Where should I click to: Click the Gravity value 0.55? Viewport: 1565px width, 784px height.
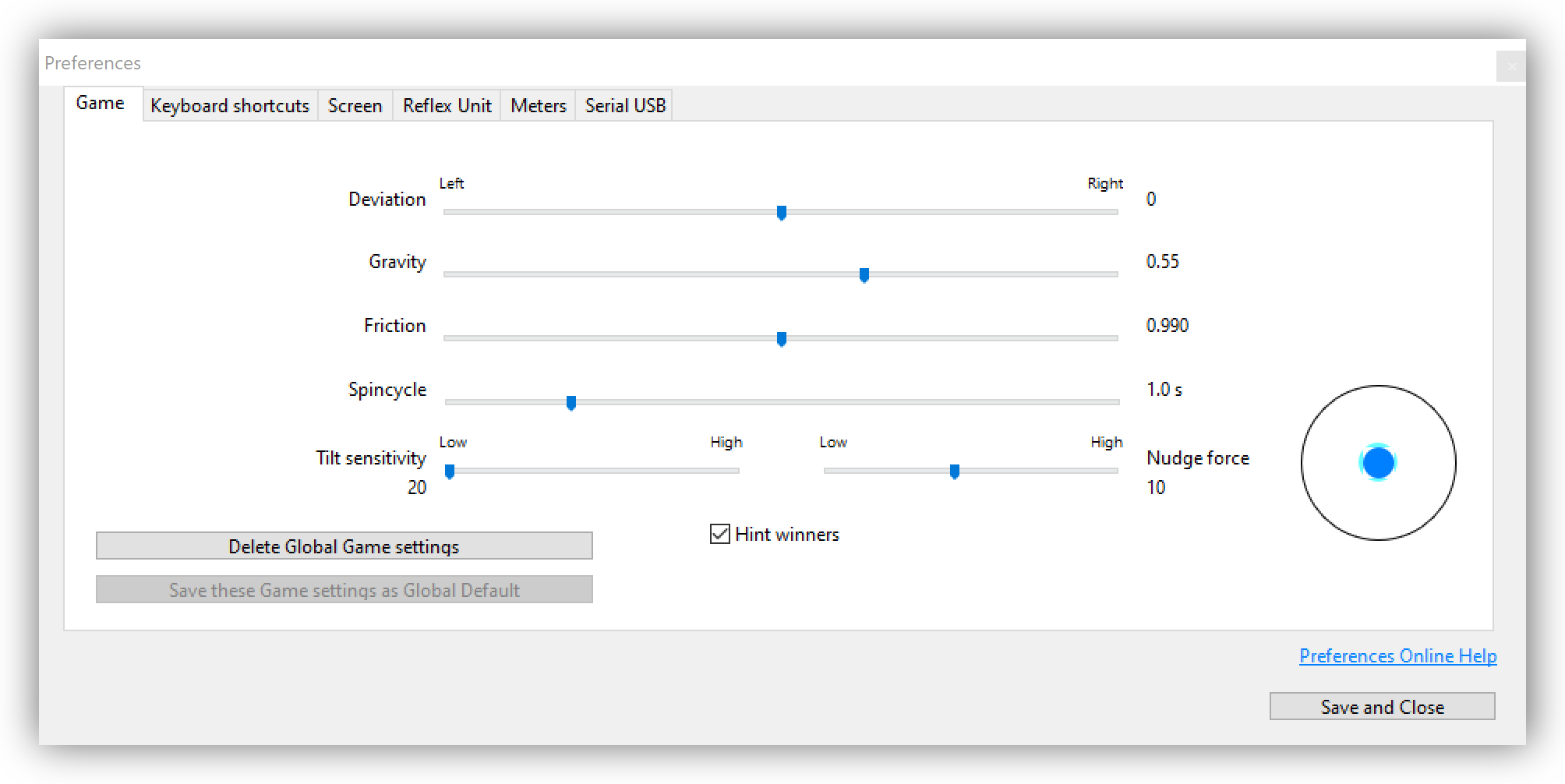click(1163, 262)
